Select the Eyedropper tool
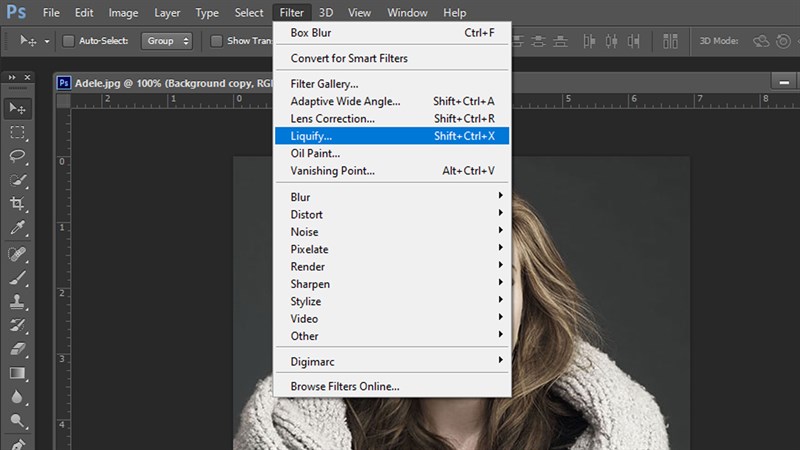The height and width of the screenshot is (450, 800). [17, 228]
